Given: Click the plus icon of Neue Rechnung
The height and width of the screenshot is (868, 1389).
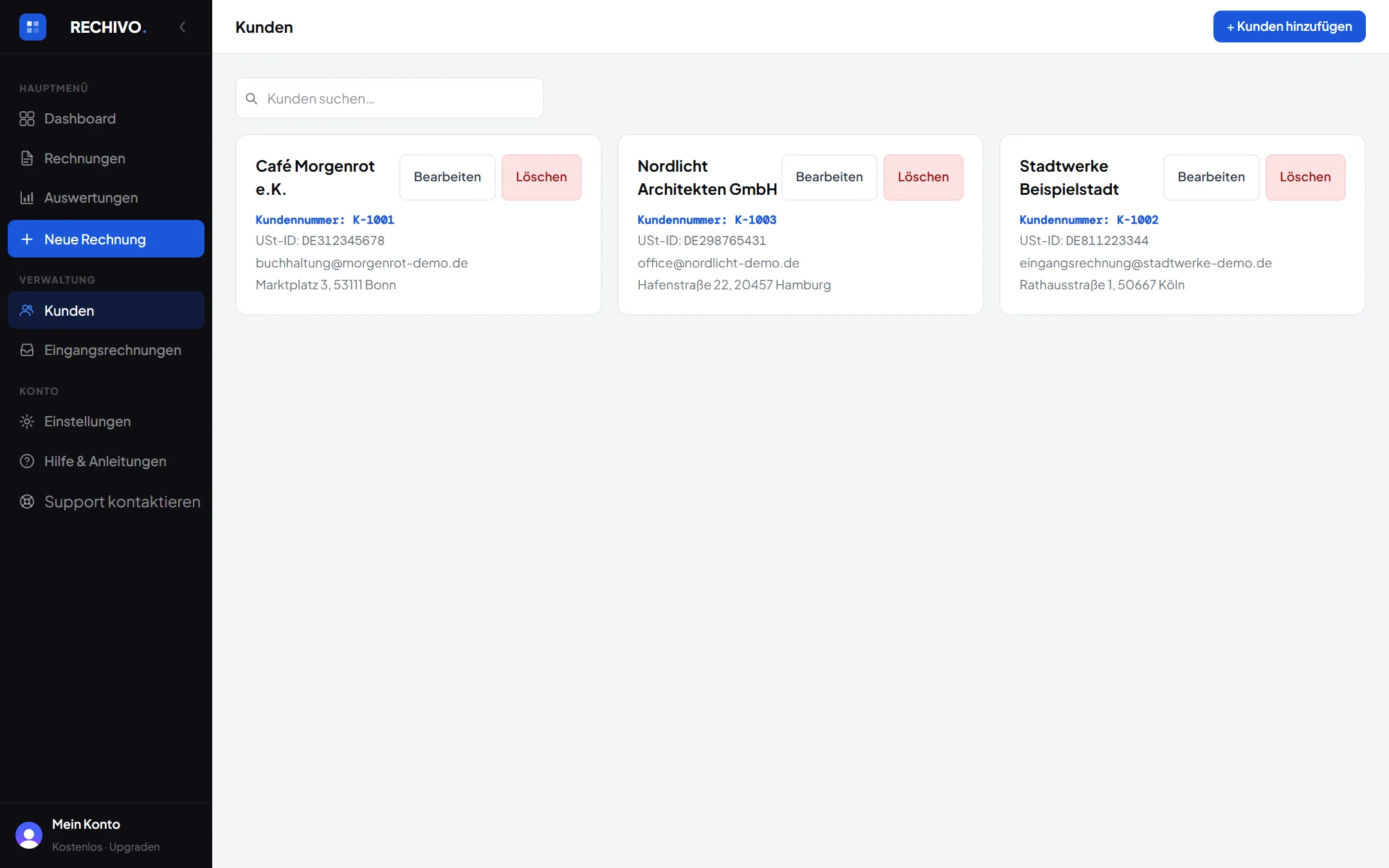Looking at the screenshot, I should coord(27,239).
